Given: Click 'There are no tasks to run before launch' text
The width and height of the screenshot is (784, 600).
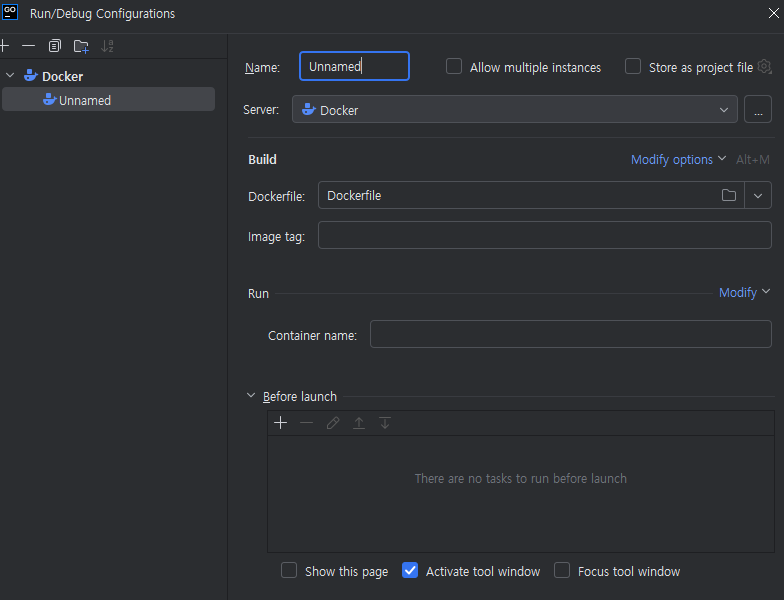Looking at the screenshot, I should (x=520, y=478).
